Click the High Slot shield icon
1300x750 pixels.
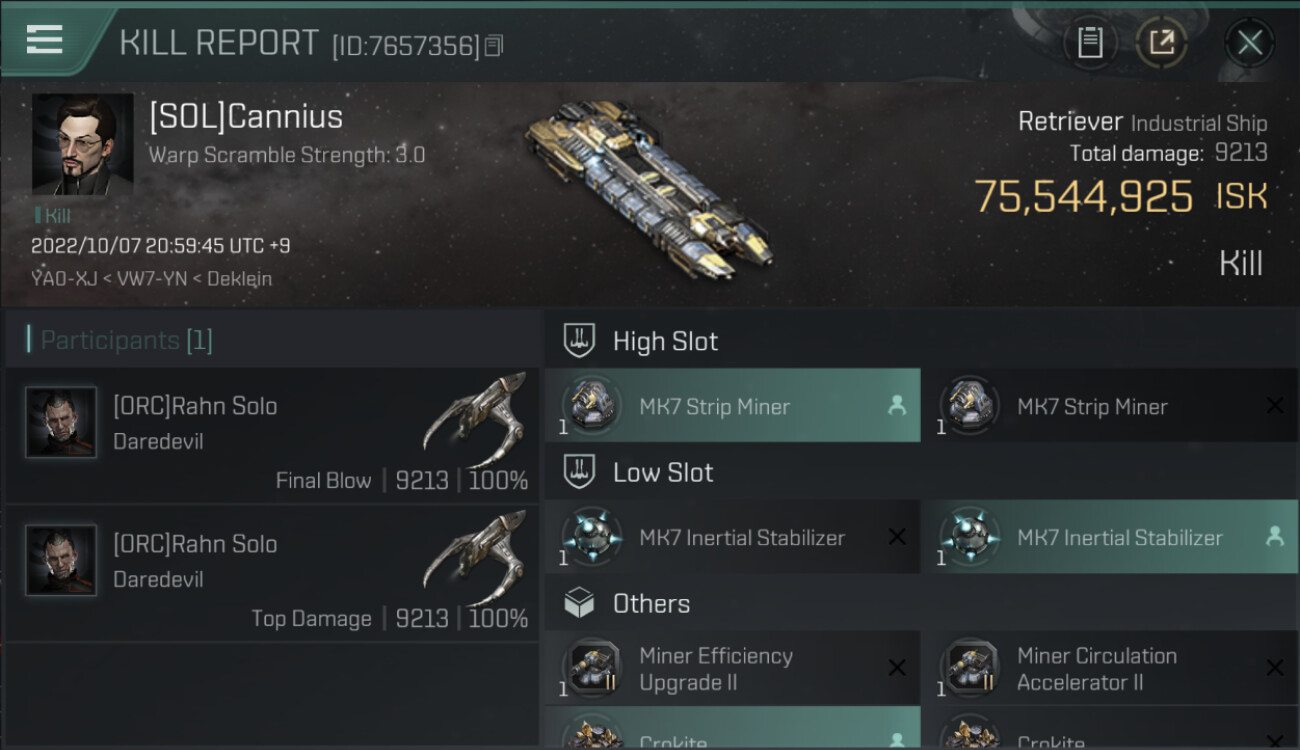[x=579, y=341]
